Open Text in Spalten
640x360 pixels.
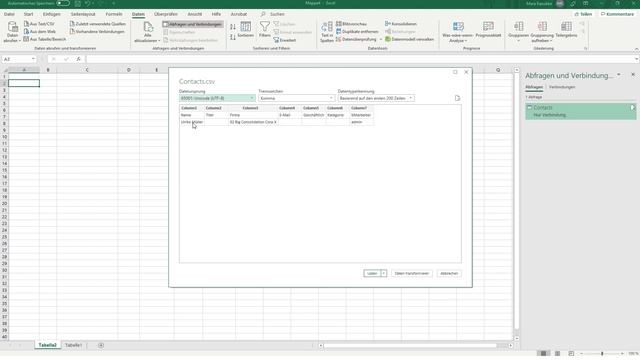coord(327,32)
